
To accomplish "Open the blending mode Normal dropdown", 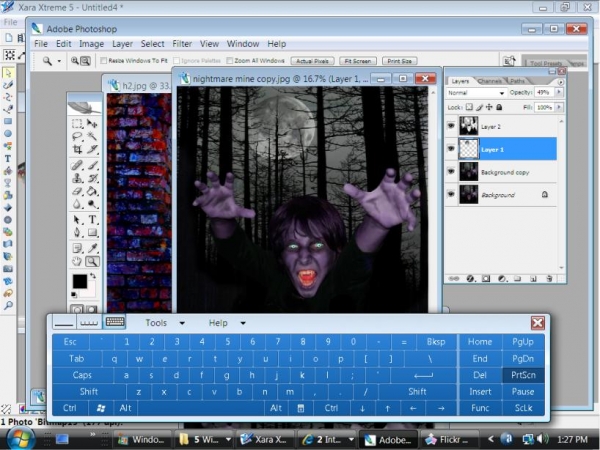I will pyautogui.click(x=476, y=93).
